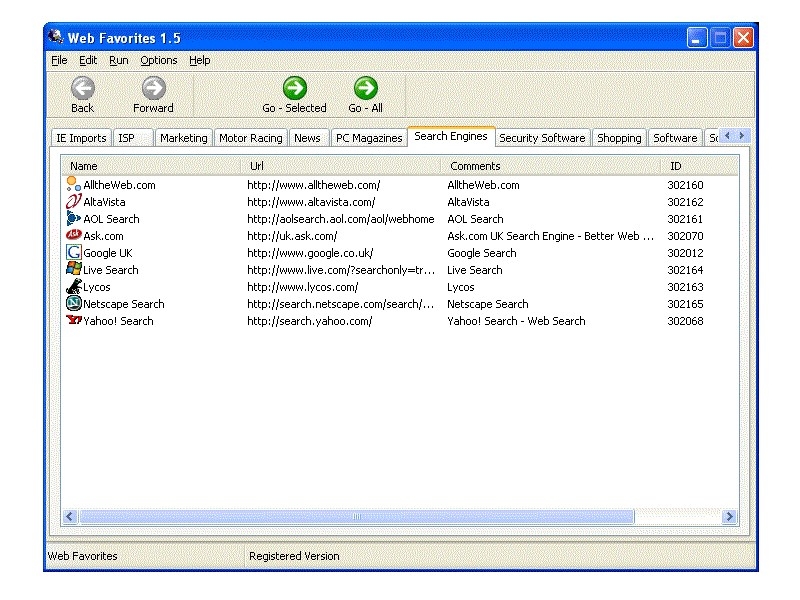The width and height of the screenshot is (800, 600).
Task: Switch to the ISP tab
Action: tap(133, 138)
